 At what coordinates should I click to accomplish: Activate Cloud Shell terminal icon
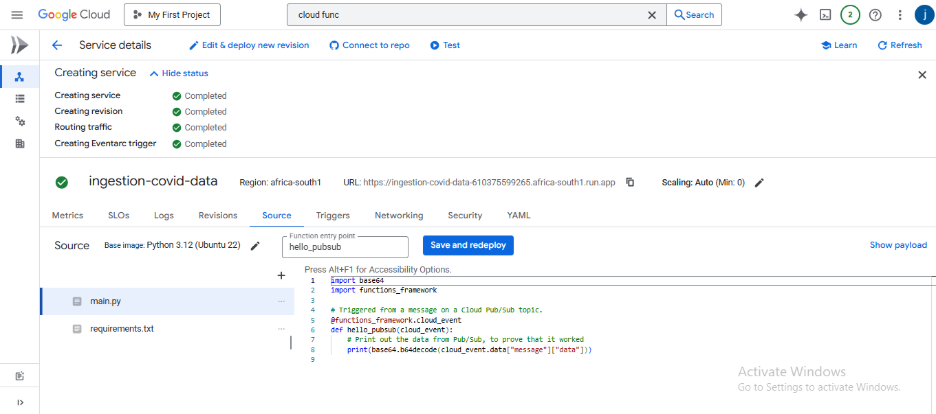825,15
